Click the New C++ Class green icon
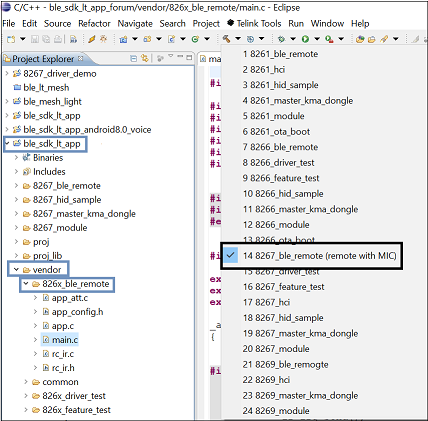The image size is (428, 421). tap(195, 39)
